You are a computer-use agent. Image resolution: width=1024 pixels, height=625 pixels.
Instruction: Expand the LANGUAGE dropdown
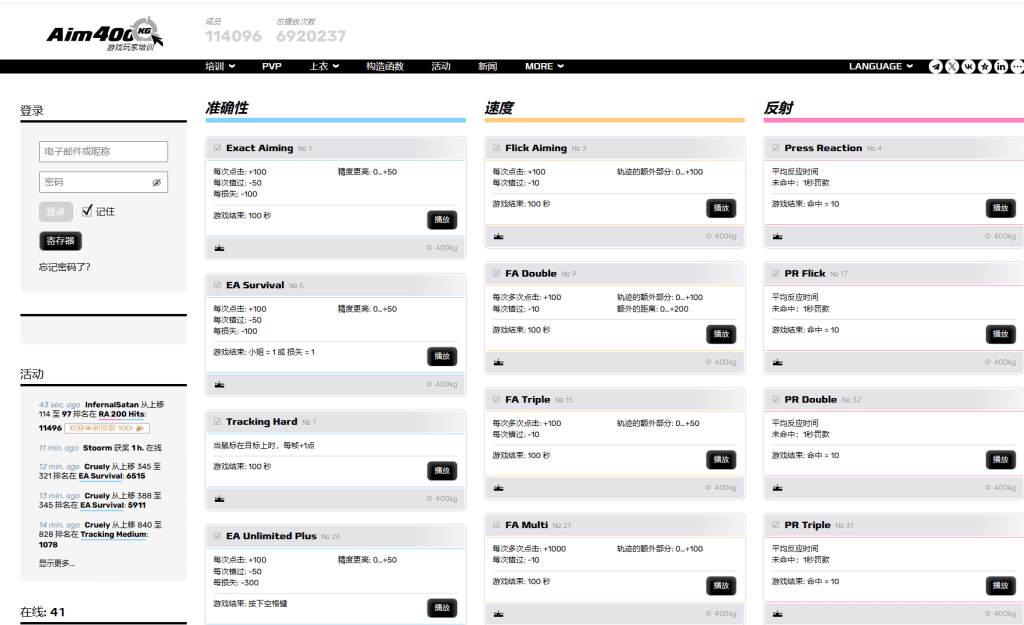[x=880, y=66]
